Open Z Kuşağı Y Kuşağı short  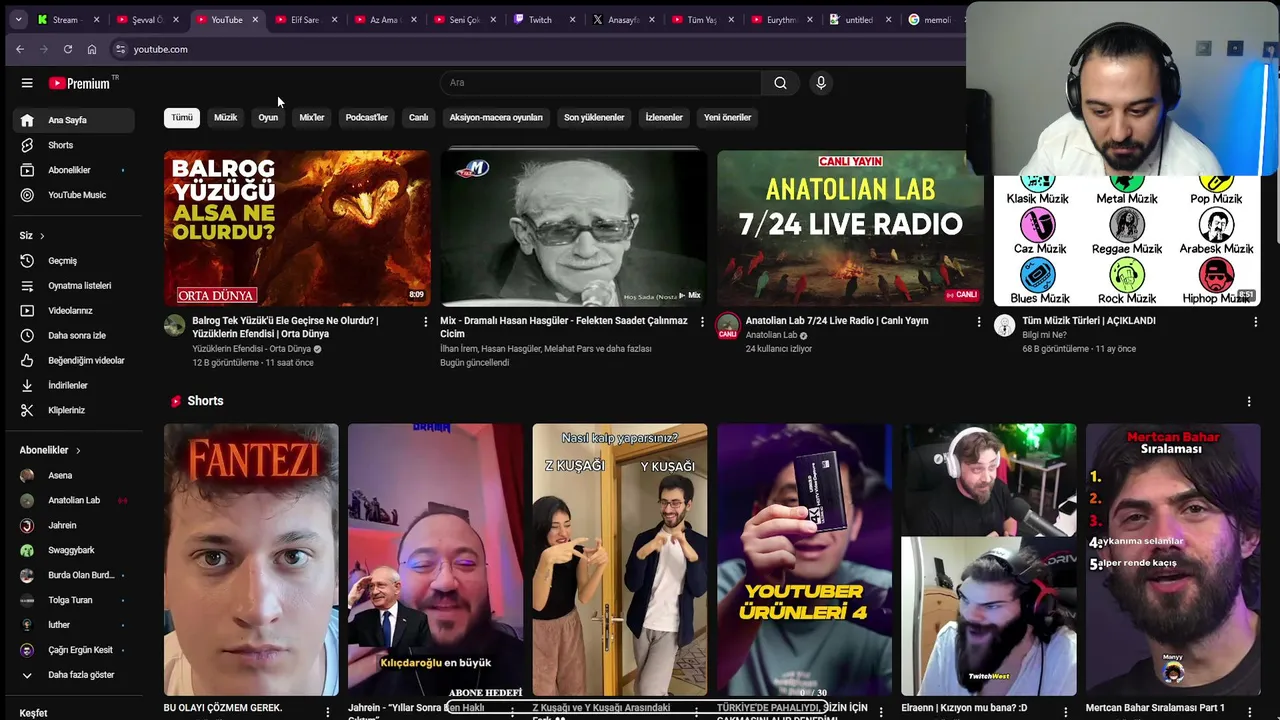click(x=620, y=559)
